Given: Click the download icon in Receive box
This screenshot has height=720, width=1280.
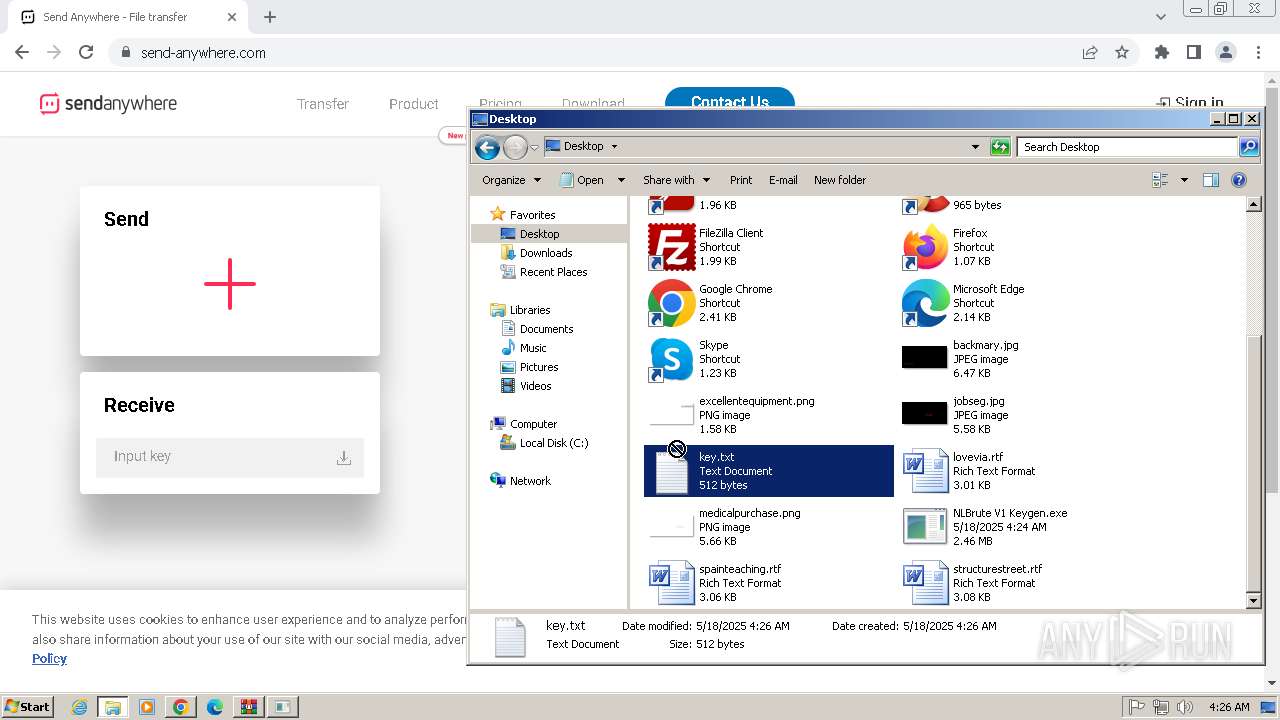Looking at the screenshot, I should point(343,457).
